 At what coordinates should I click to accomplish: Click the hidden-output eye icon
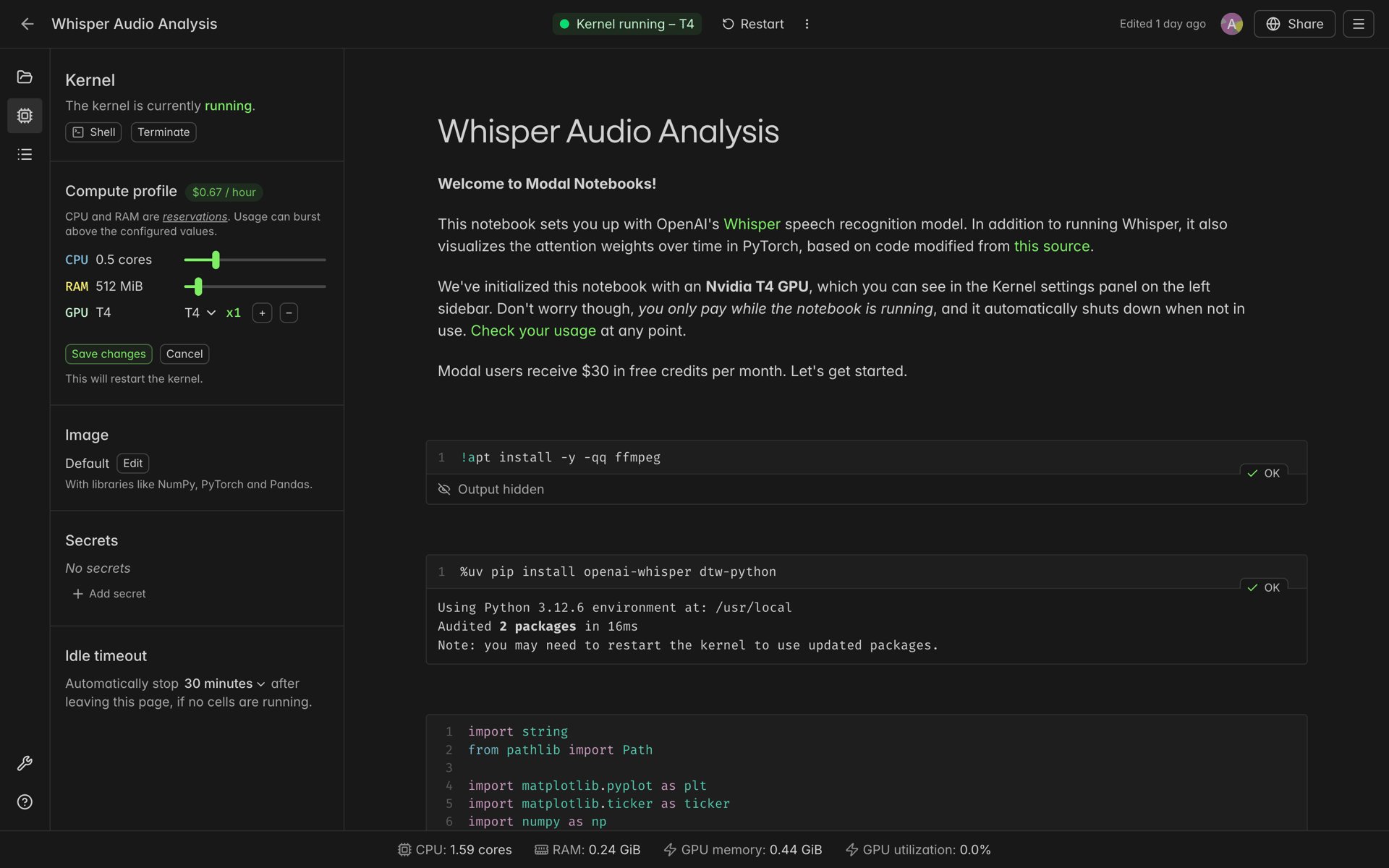pos(444,489)
